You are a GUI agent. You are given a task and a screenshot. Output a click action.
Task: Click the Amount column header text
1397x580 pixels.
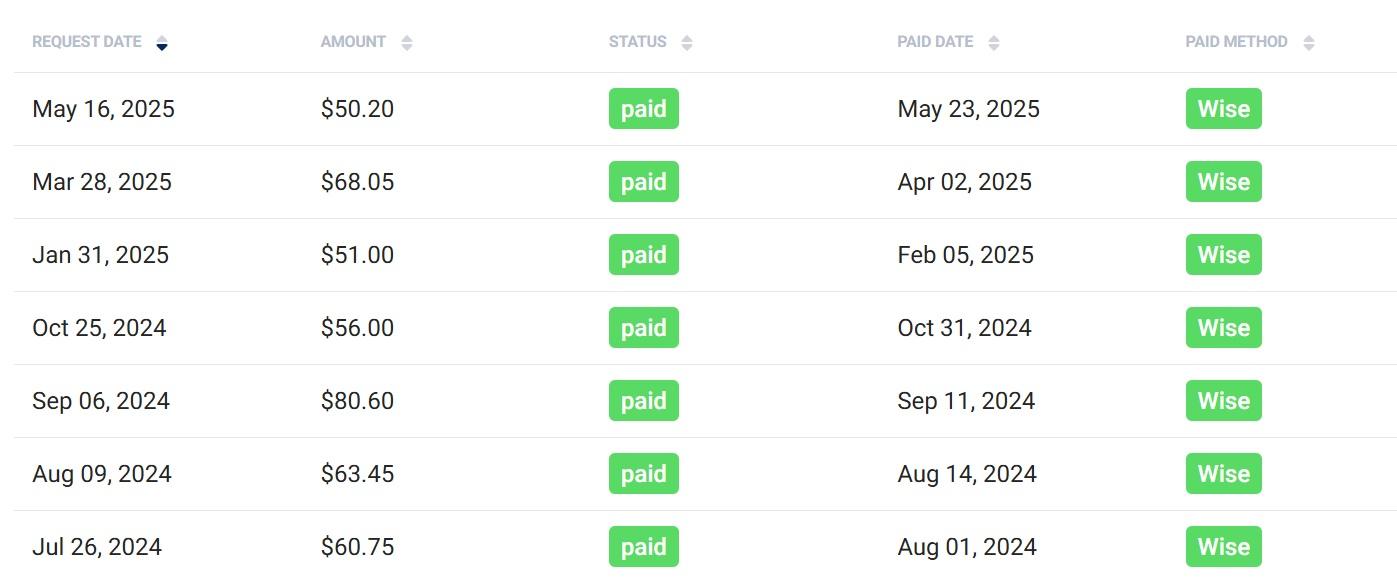[x=353, y=42]
